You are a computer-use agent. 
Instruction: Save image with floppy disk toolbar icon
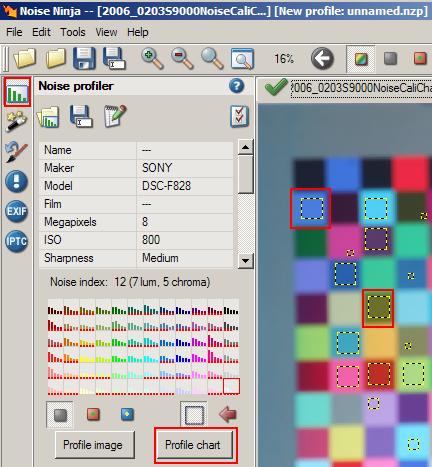pos(84,58)
